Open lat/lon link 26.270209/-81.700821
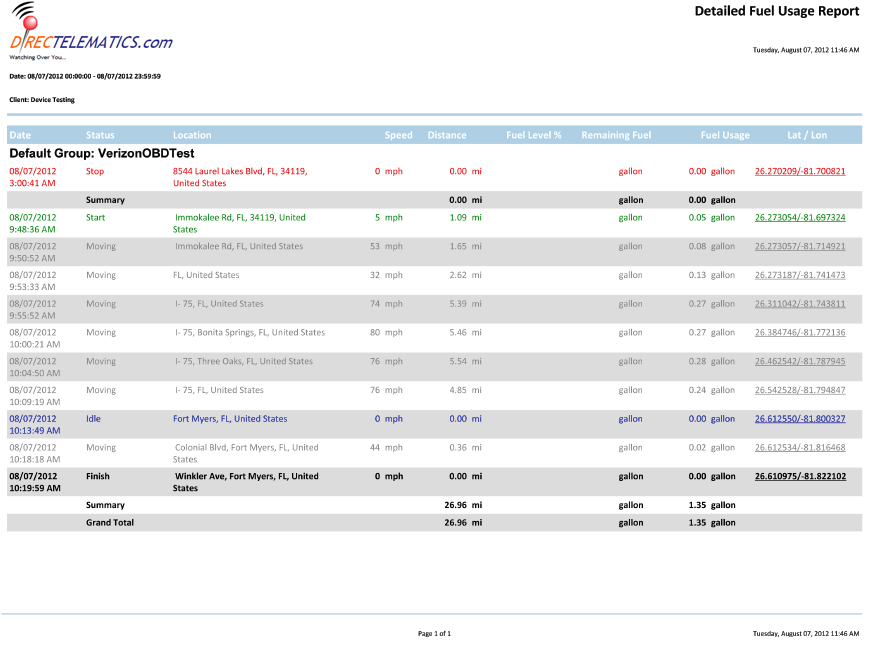The width and height of the screenshot is (870, 650). click(x=799, y=171)
